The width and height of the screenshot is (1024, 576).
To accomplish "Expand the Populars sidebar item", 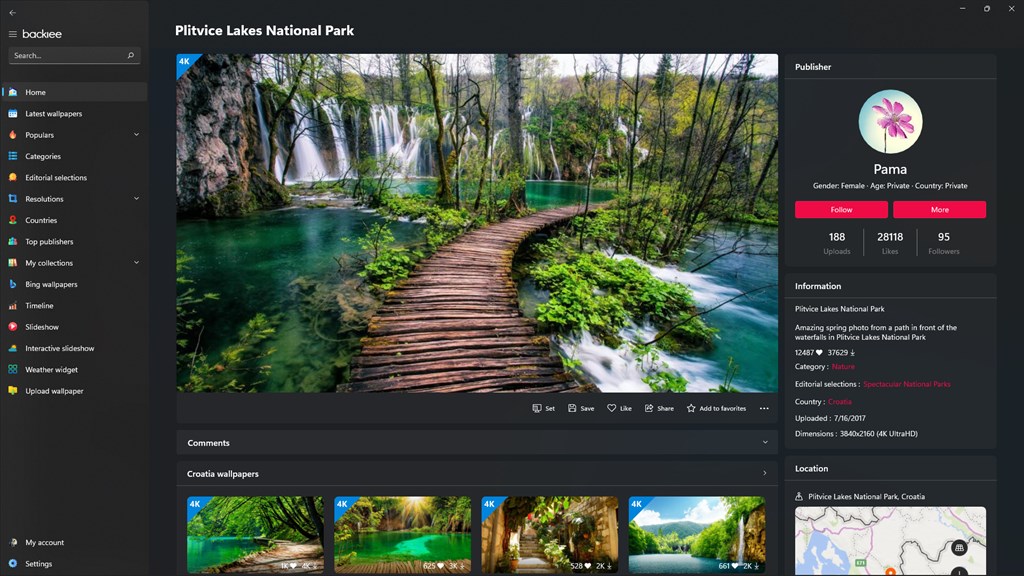I will click(x=136, y=135).
